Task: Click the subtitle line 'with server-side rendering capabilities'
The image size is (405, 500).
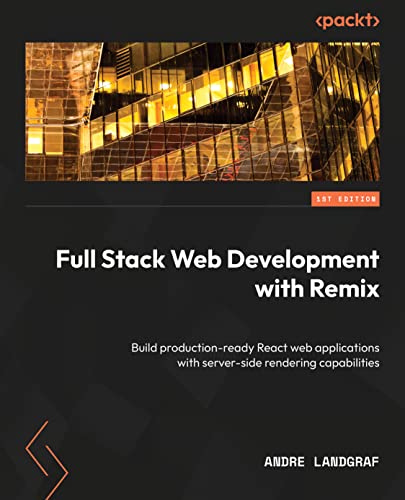Action: click(x=278, y=363)
